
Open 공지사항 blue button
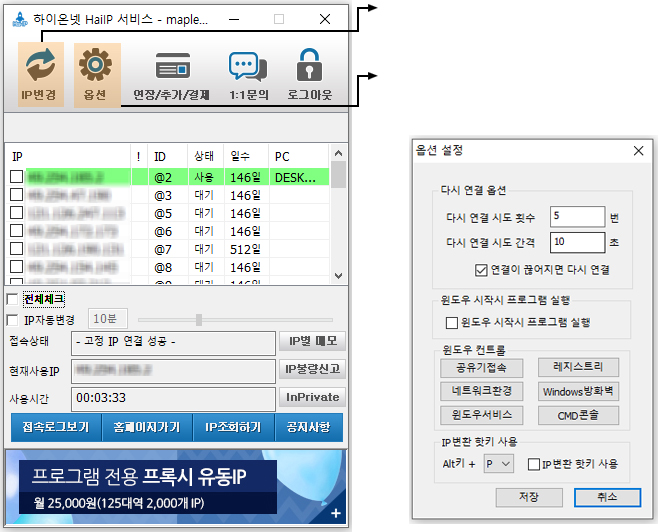[x=309, y=427]
